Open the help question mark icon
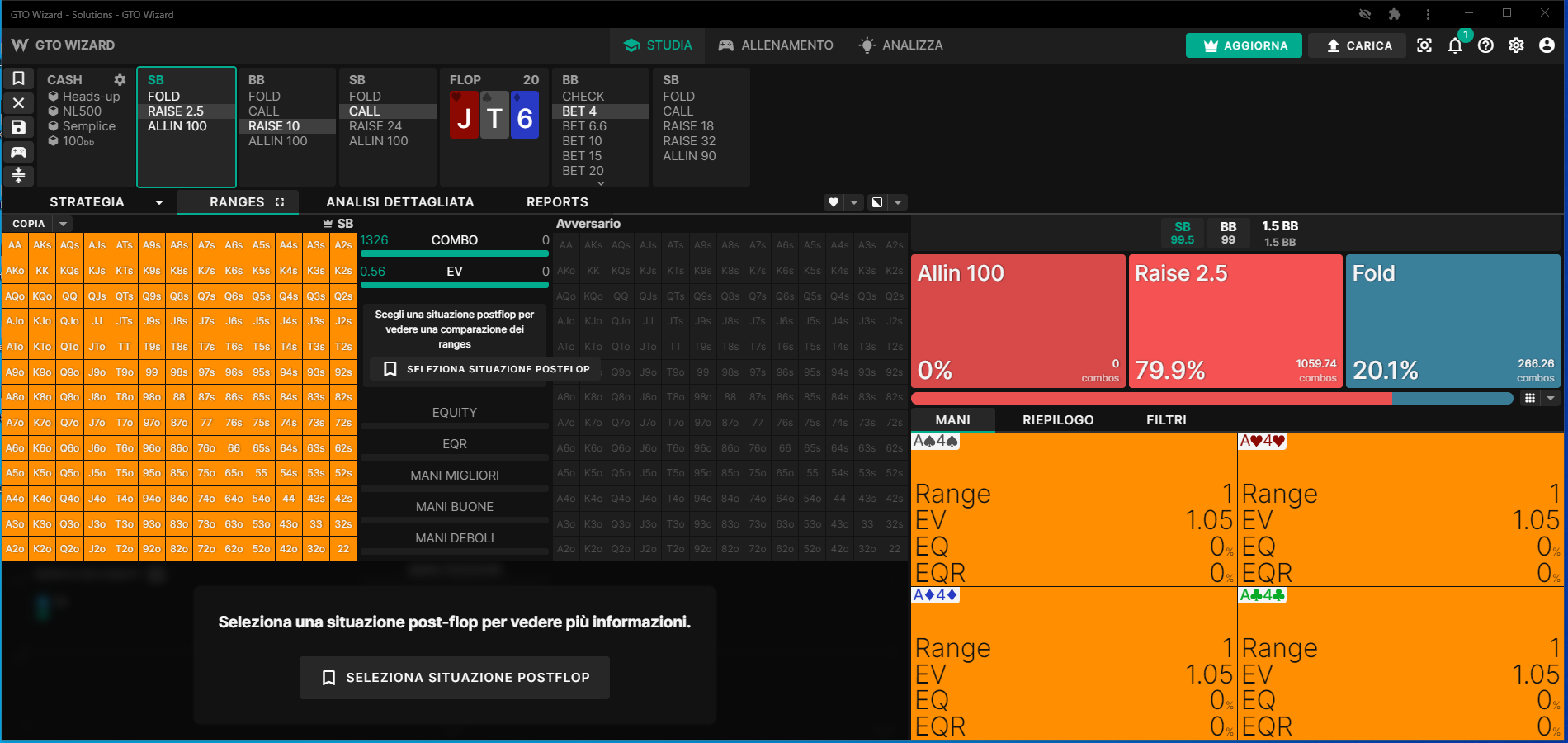Image resolution: width=1568 pixels, height=743 pixels. pyautogui.click(x=1485, y=45)
